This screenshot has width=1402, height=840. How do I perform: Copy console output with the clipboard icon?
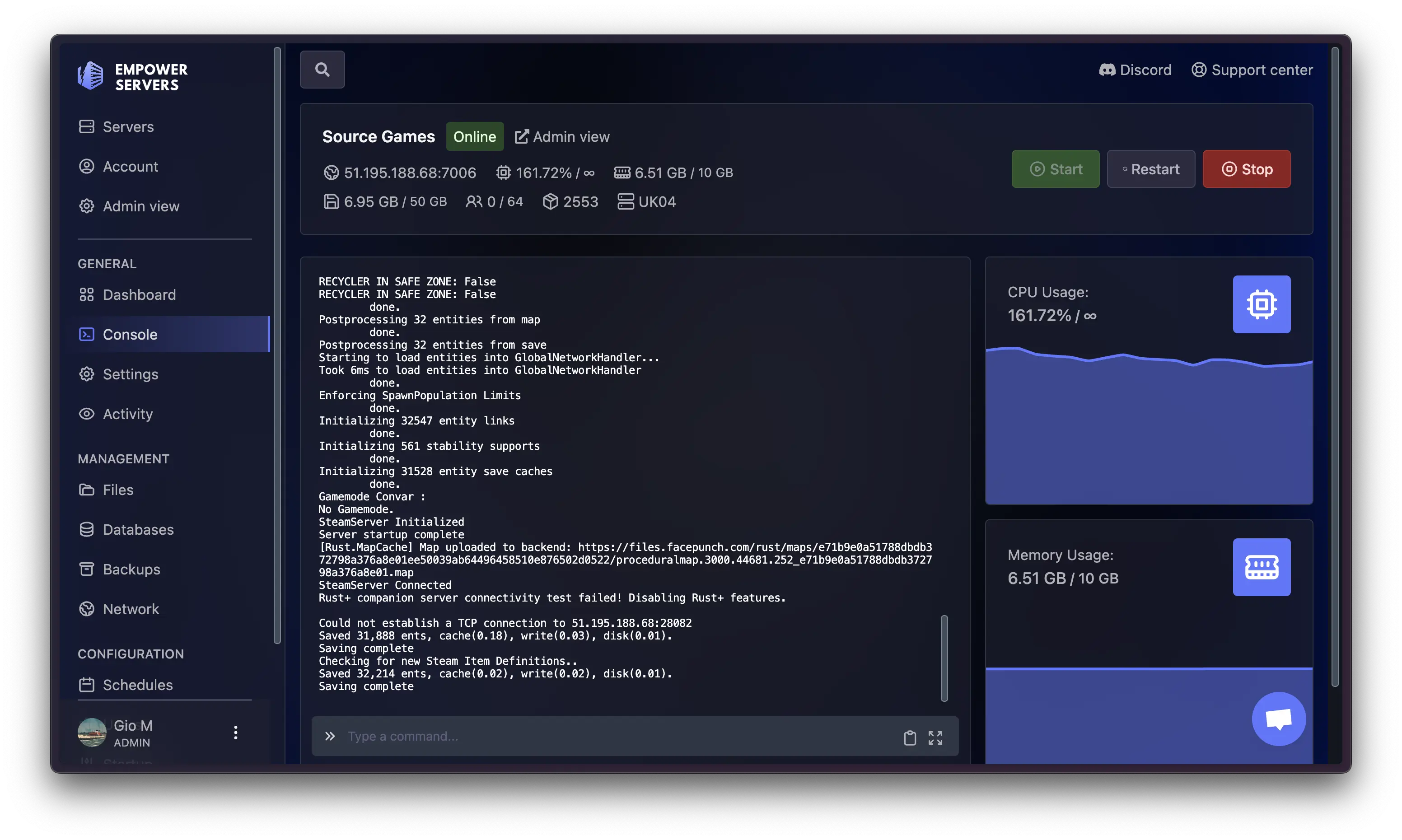[x=909, y=737]
